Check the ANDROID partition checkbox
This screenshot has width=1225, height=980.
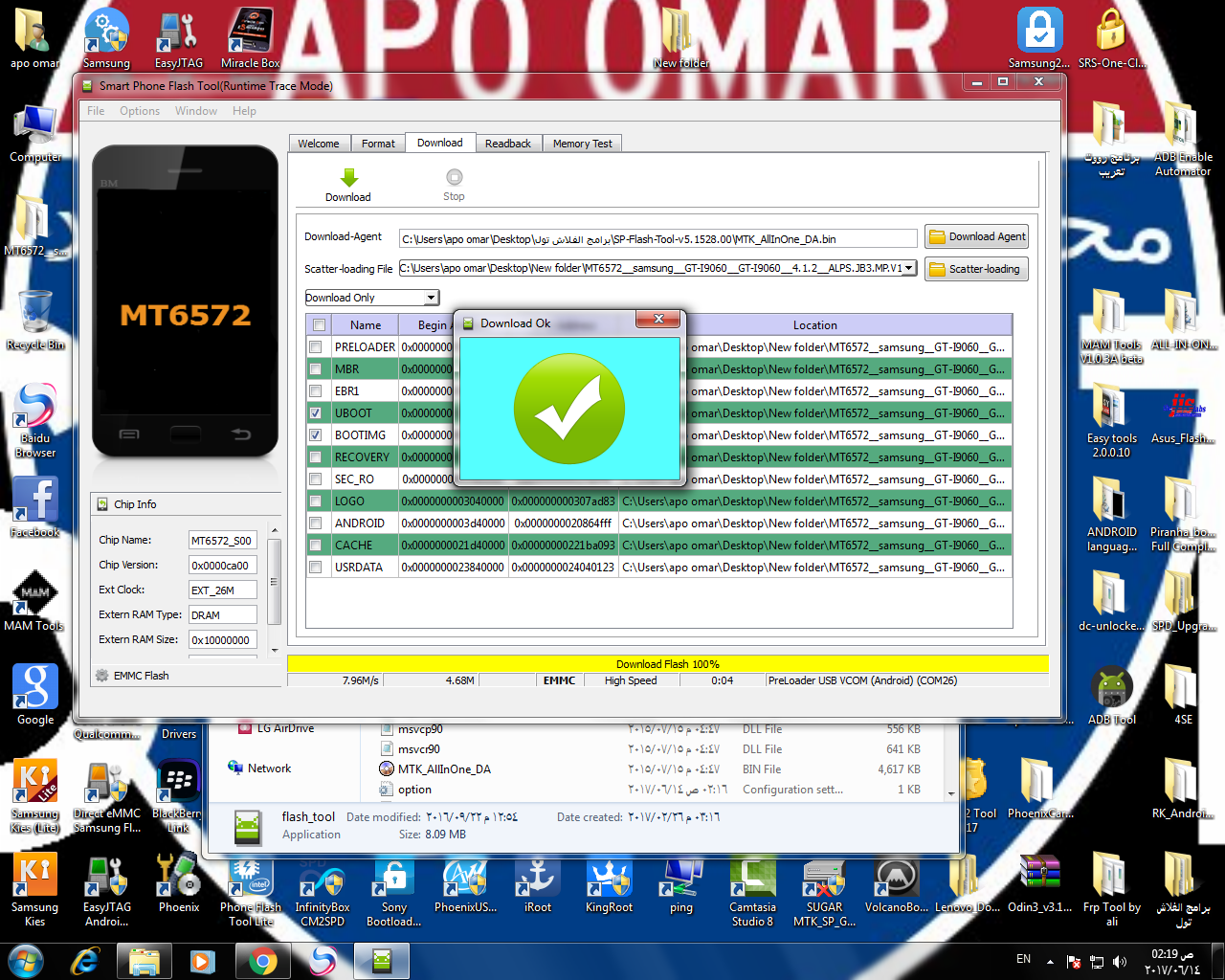click(316, 523)
